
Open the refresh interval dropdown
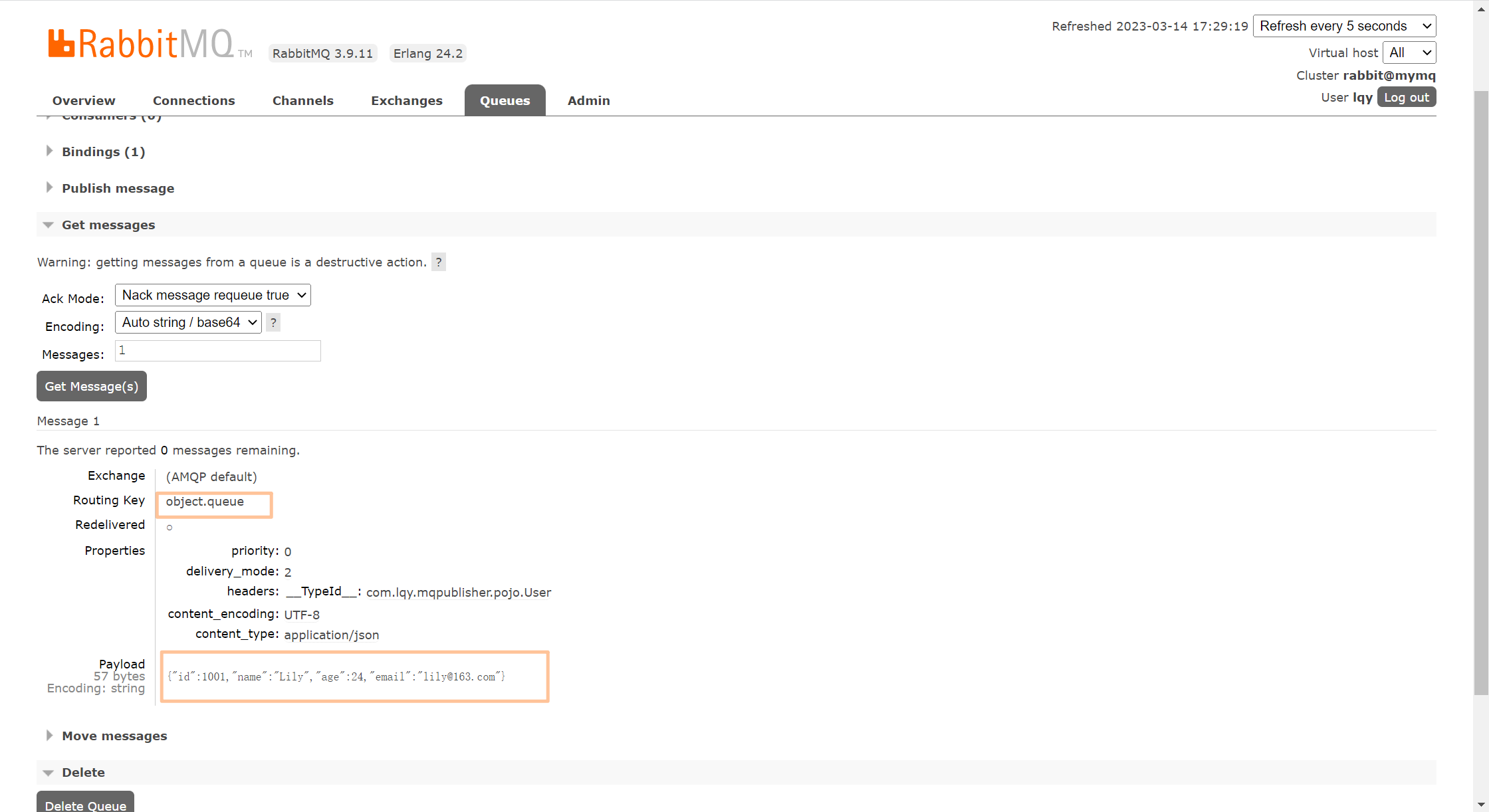tap(1344, 26)
